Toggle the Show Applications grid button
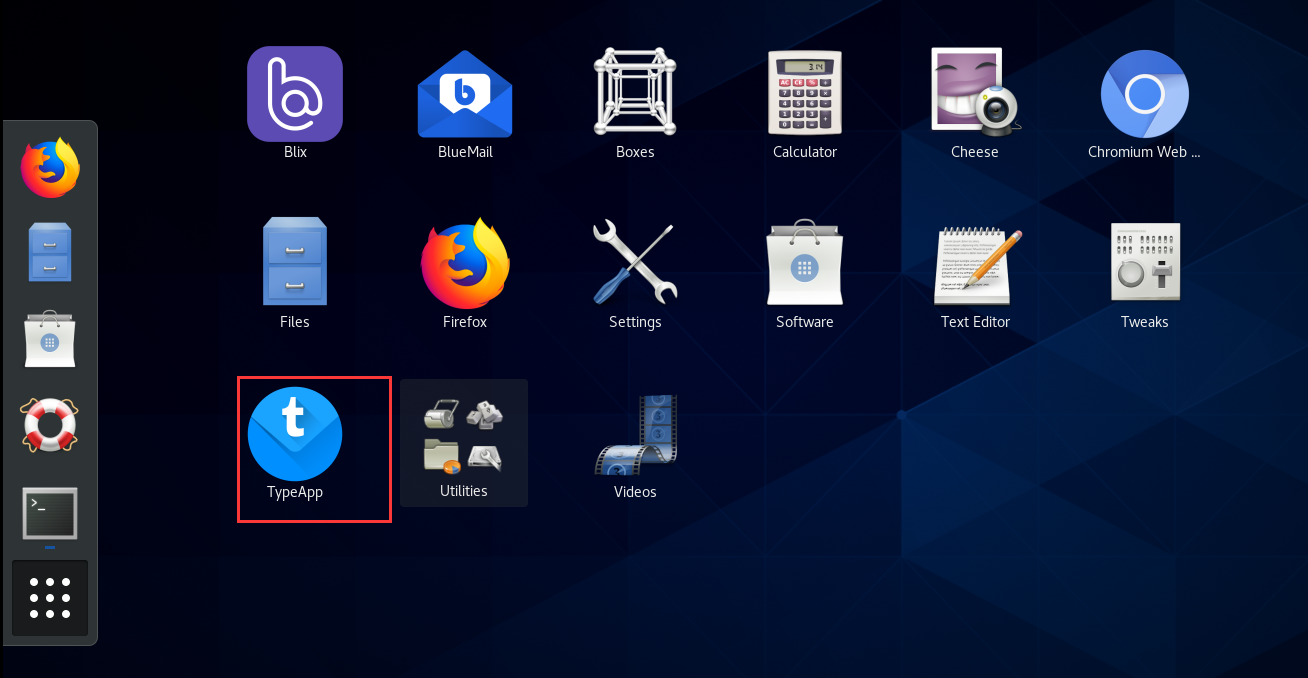This screenshot has height=678, width=1308. pos(50,598)
